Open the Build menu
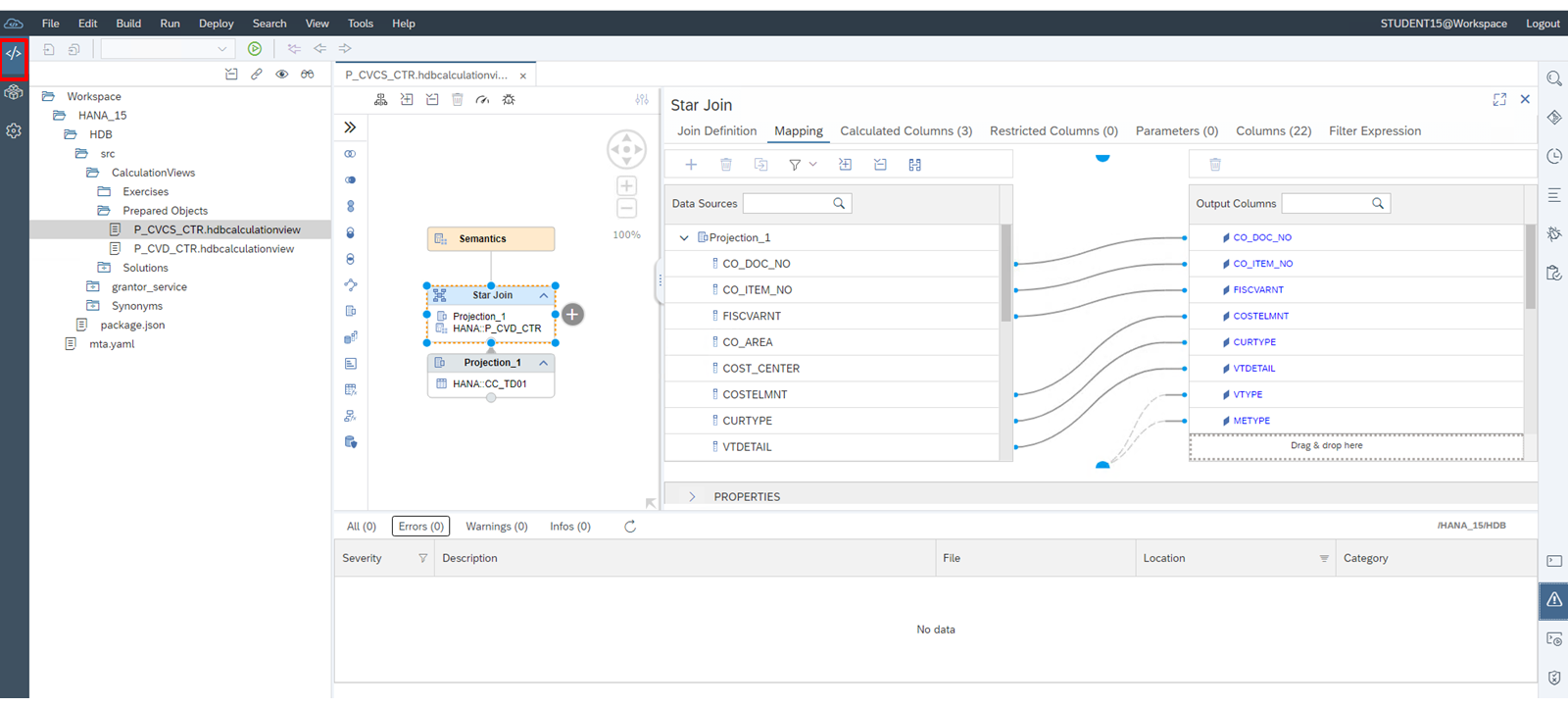The height and width of the screenshot is (708, 1568). click(128, 24)
